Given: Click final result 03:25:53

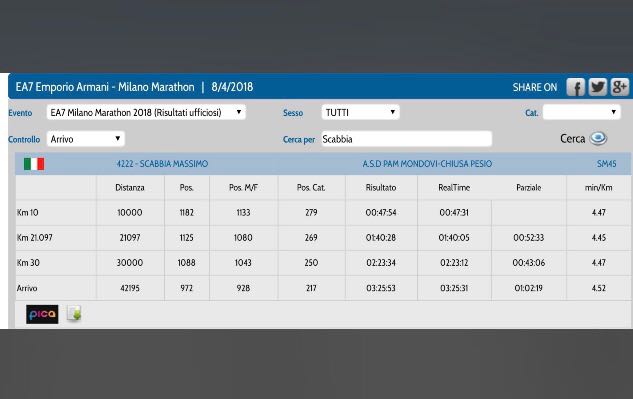Looking at the screenshot, I should [x=381, y=288].
